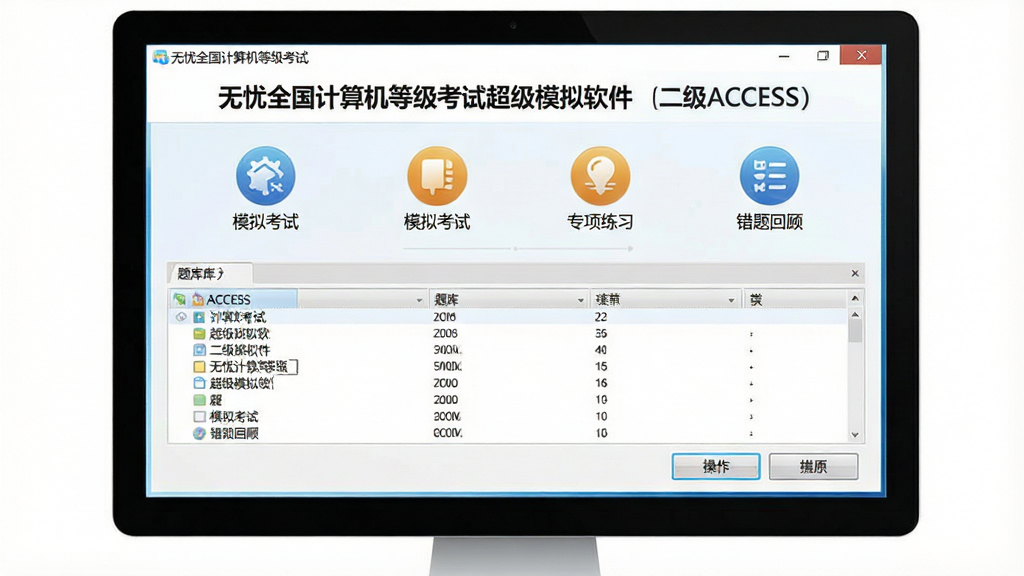Image resolution: width=1024 pixels, height=576 pixels.
Task: Click the button right of 操作
Action: tap(813, 466)
